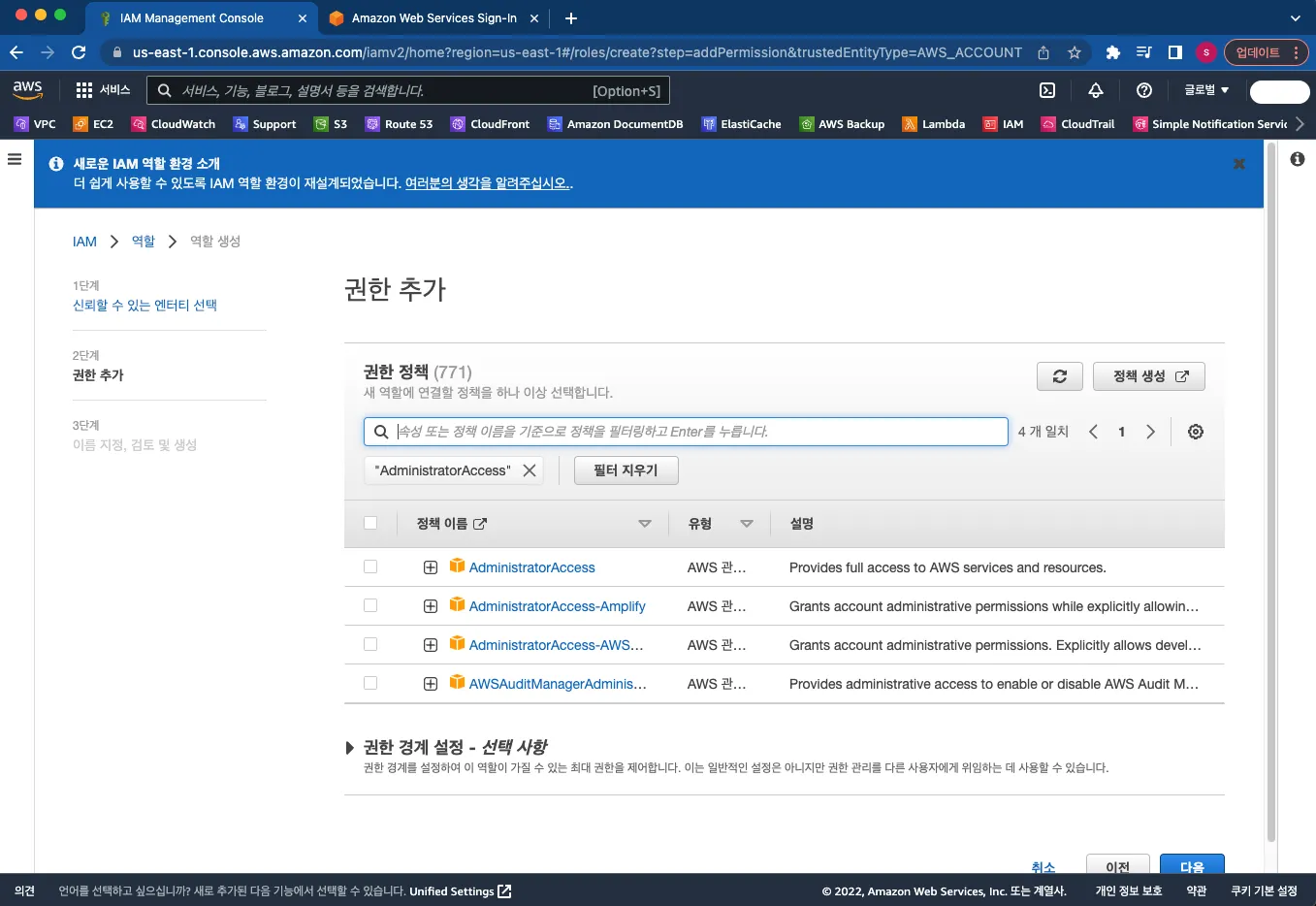Expand the AdministratorAccess policy row

[x=431, y=567]
